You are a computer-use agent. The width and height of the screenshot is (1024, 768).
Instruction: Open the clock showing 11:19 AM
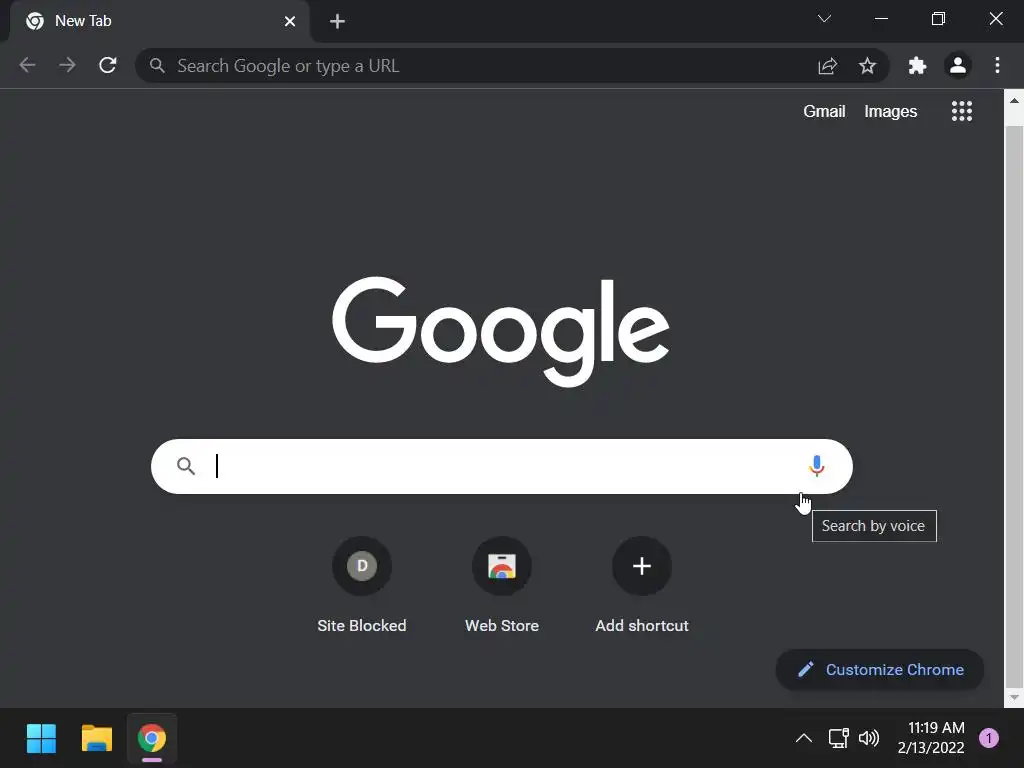click(931, 737)
